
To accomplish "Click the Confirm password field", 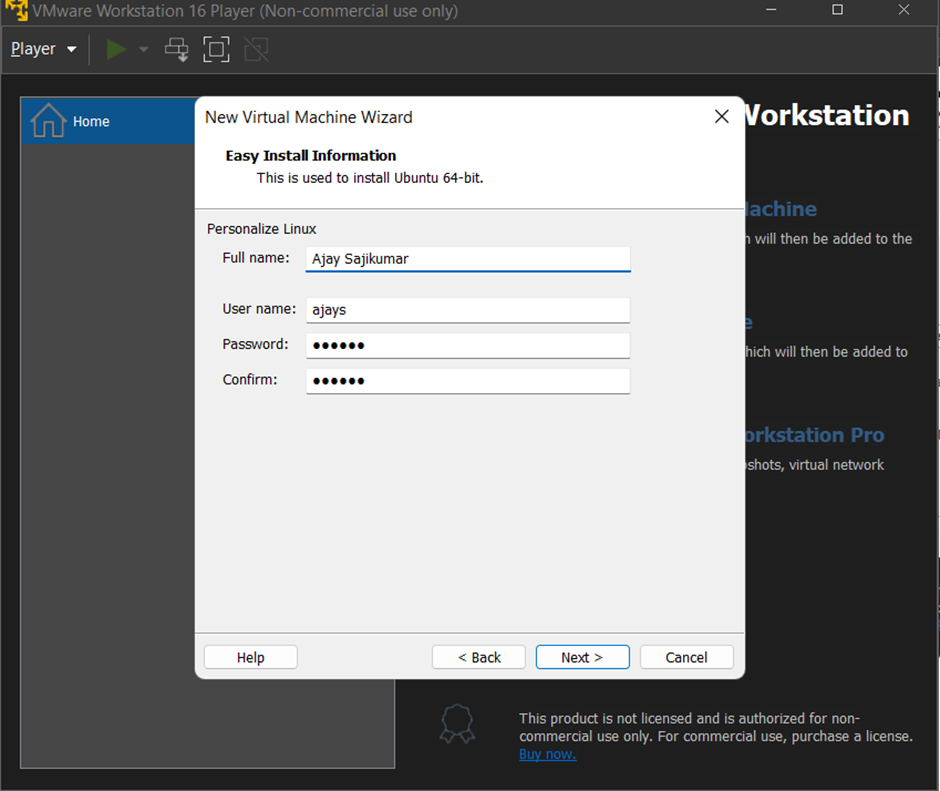I will coord(468,381).
